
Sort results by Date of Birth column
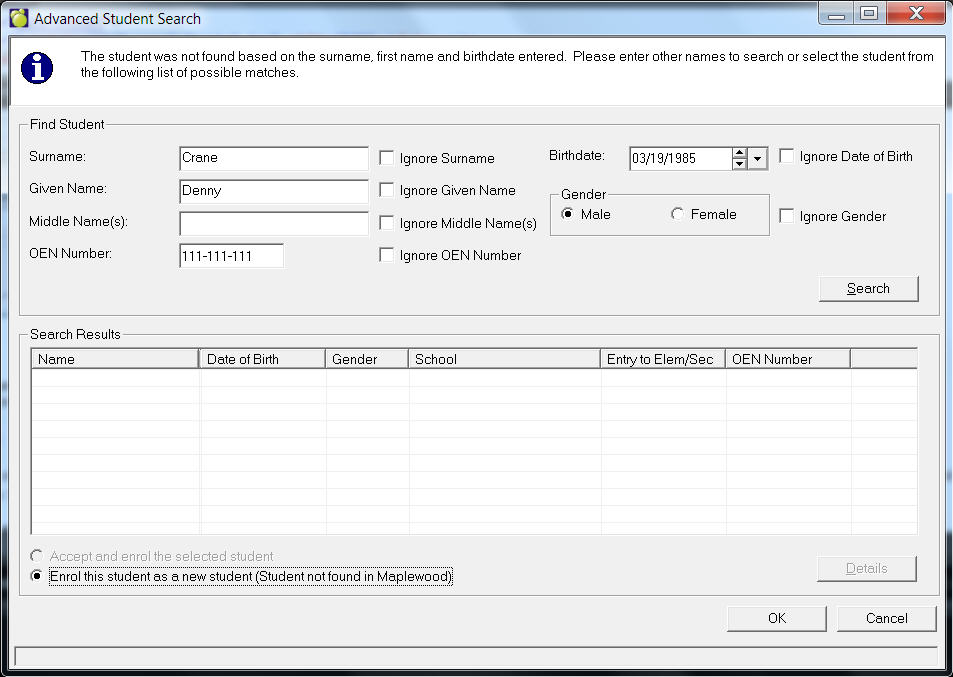(262, 359)
